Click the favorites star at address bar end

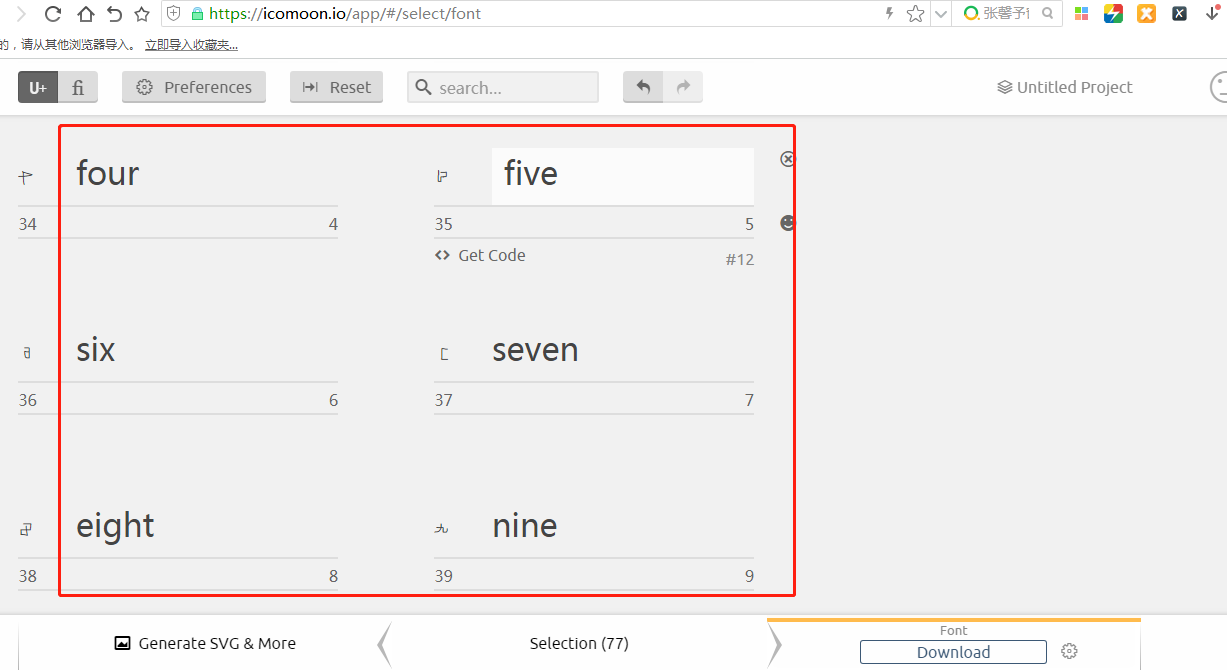coord(915,14)
